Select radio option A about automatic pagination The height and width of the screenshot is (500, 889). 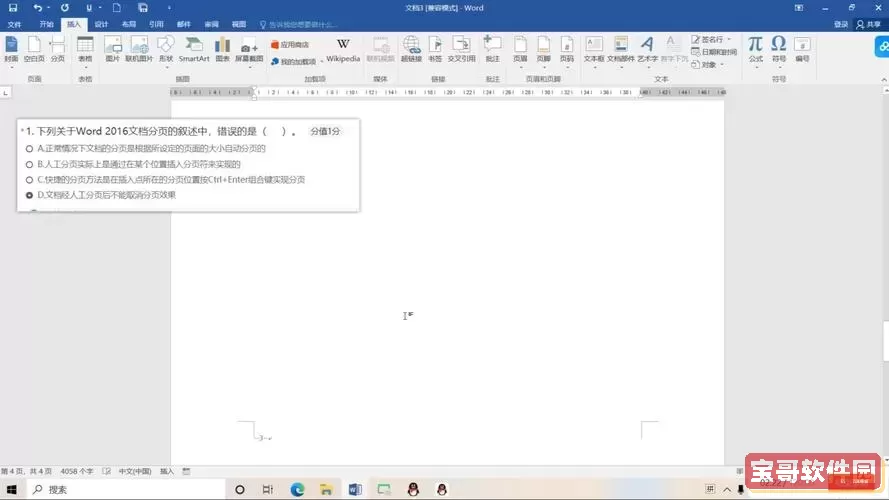30,148
